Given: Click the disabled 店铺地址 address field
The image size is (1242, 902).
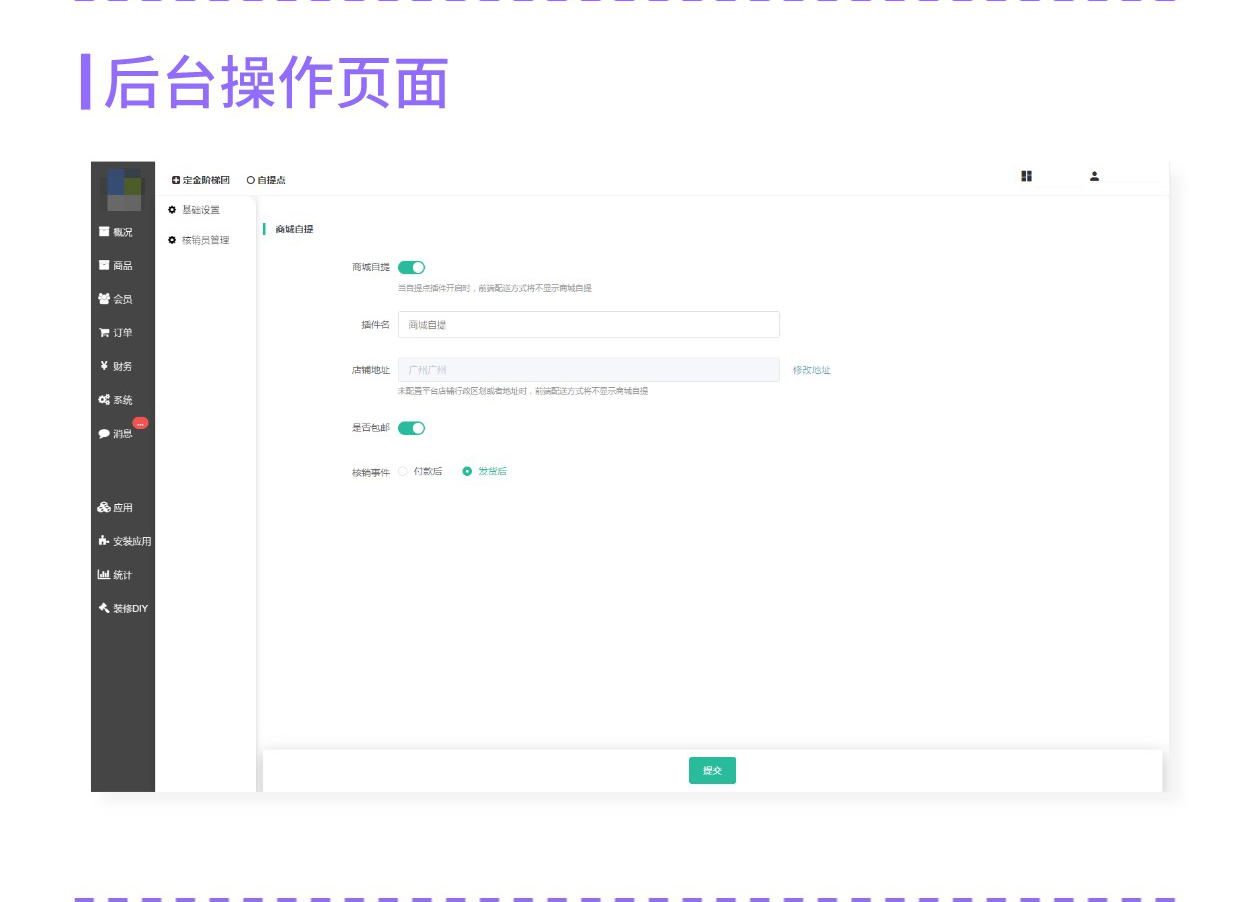Looking at the screenshot, I should pyautogui.click(x=588, y=370).
